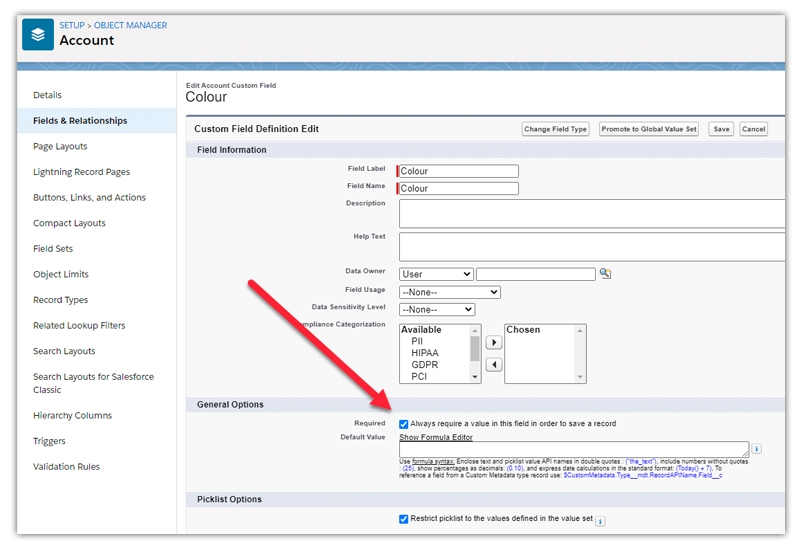Open Compact Layouts in sidebar
Viewport: 800px width, 554px height.
point(69,223)
